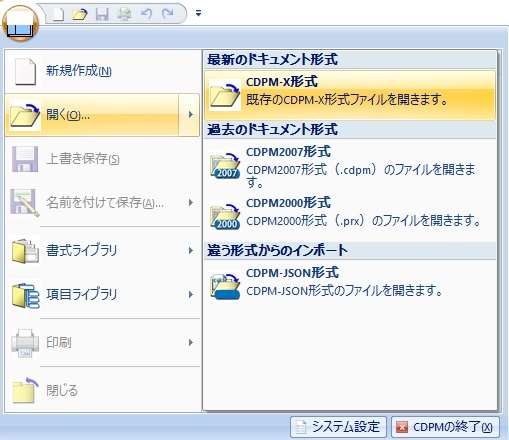Image resolution: width=509 pixels, height=440 pixels.
Task: Click the close-folder icon for 閉じる
Action: coord(25,390)
